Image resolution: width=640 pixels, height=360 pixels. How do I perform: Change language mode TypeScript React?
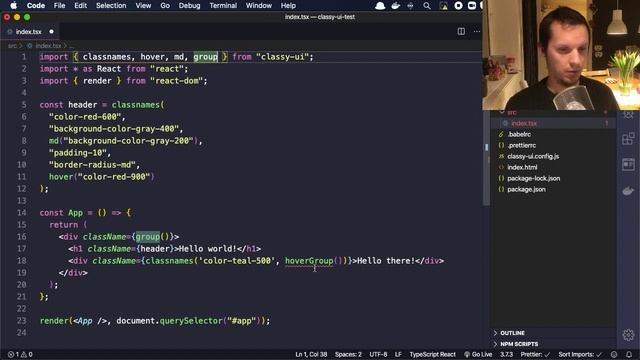pos(432,354)
